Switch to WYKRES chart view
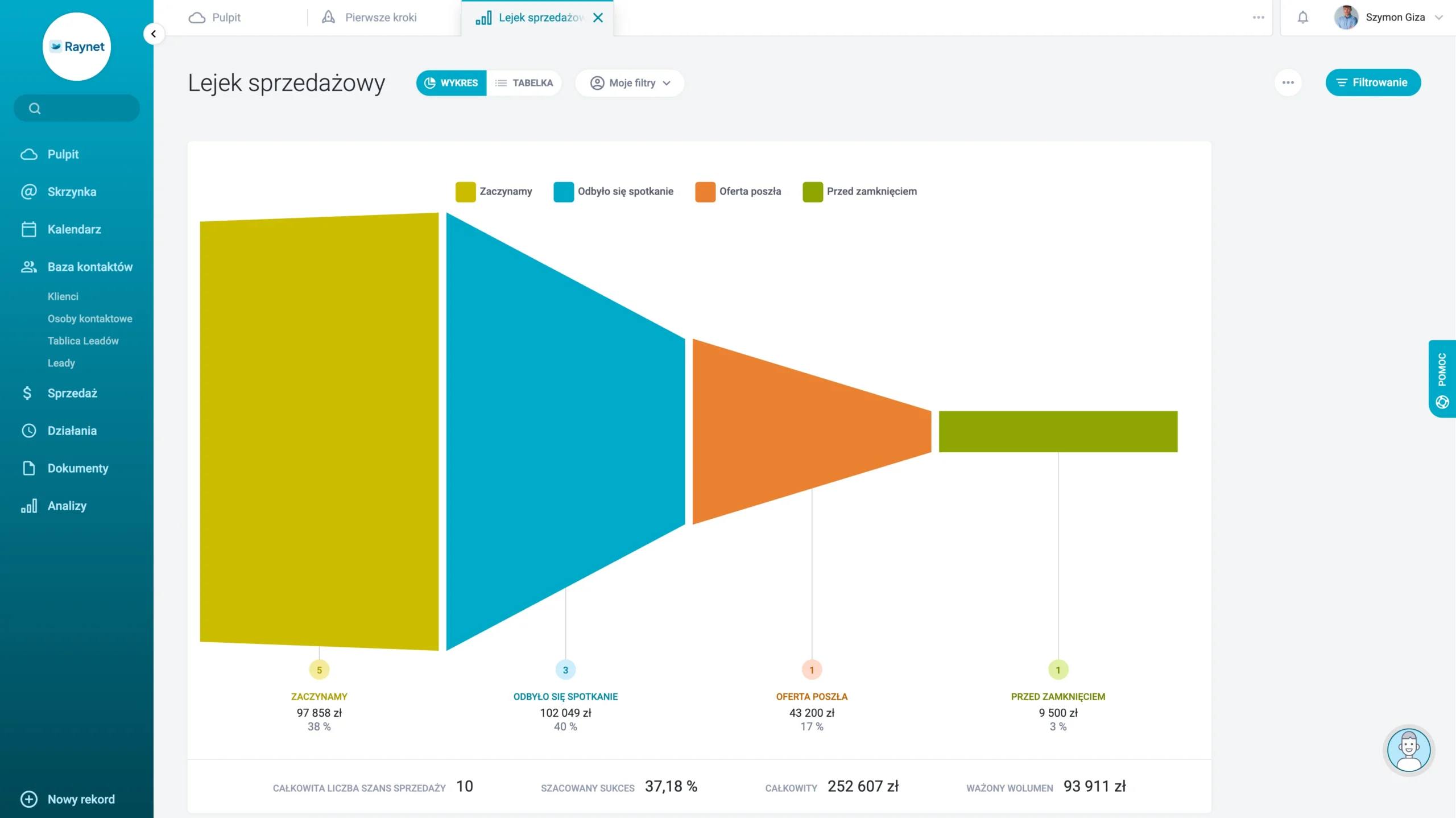The height and width of the screenshot is (818, 1456). click(452, 83)
